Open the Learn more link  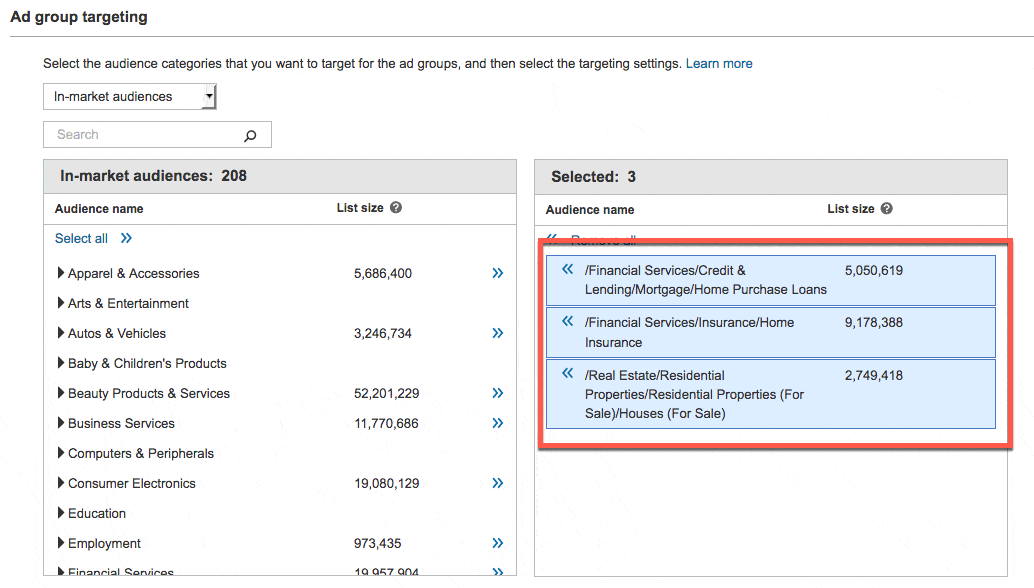719,63
